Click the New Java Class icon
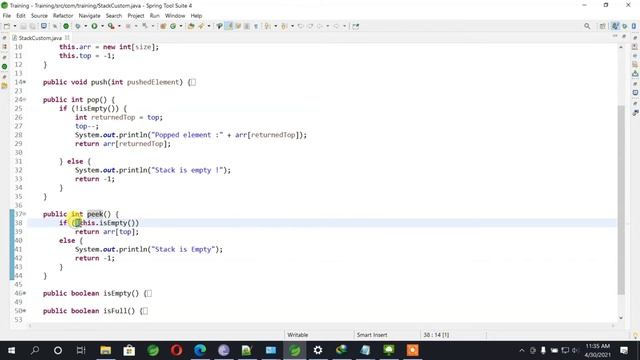Image resolution: width=640 pixels, height=360 pixels. tap(173, 26)
